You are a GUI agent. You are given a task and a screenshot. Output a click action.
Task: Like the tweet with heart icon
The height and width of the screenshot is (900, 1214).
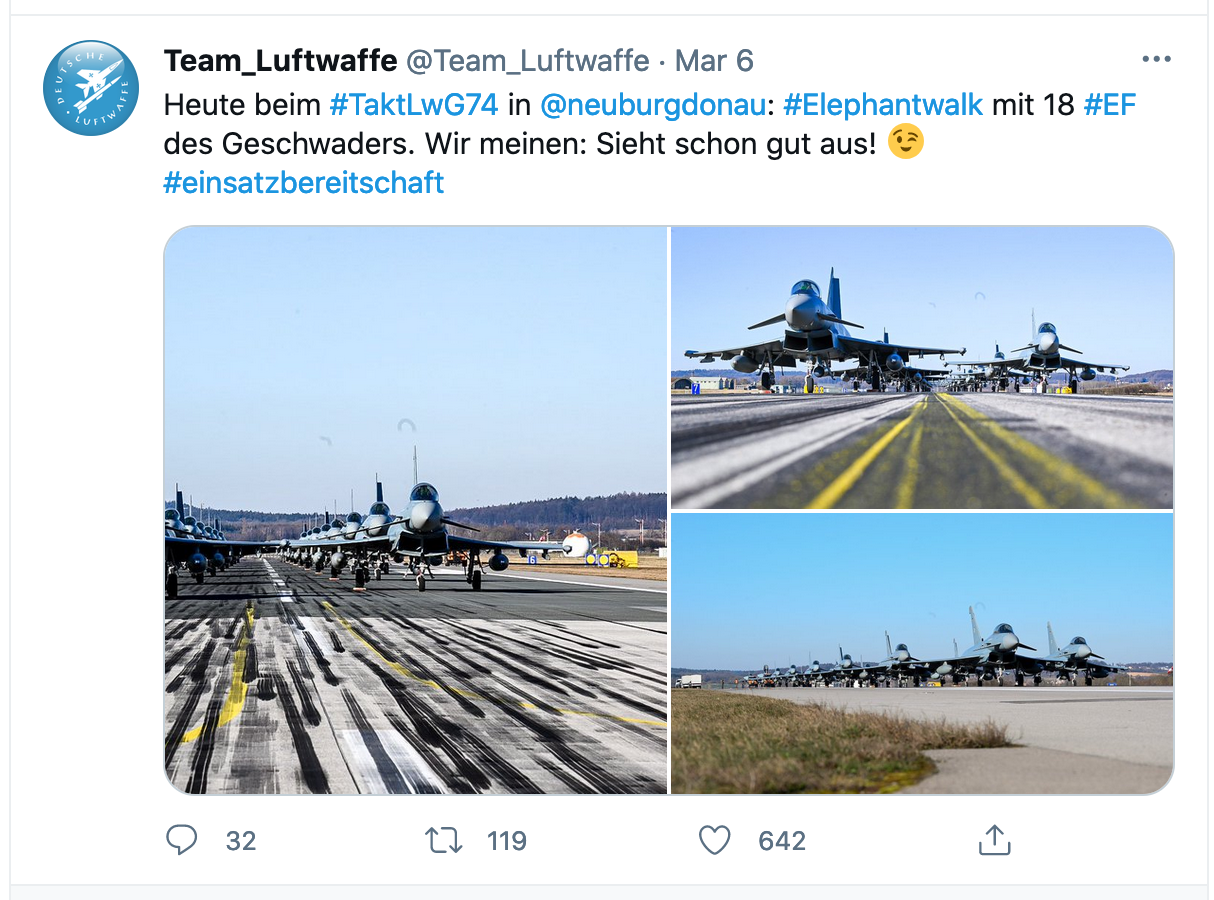pos(714,840)
